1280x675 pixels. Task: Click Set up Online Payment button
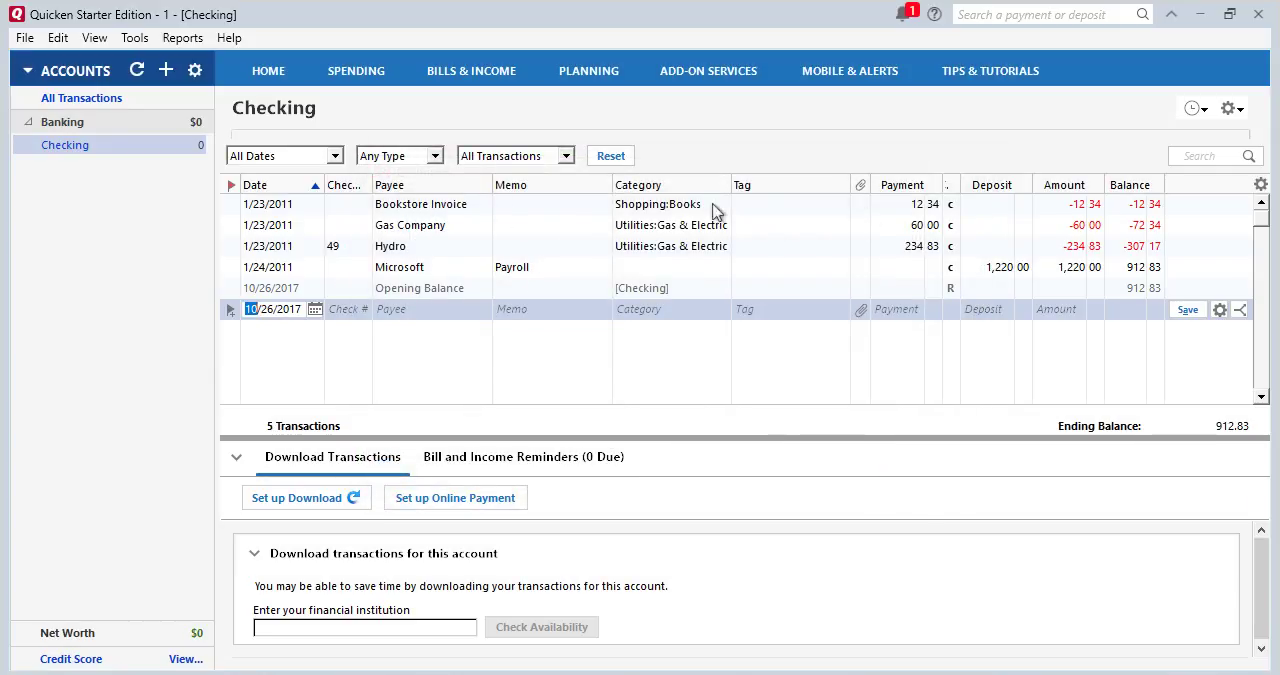[455, 498]
